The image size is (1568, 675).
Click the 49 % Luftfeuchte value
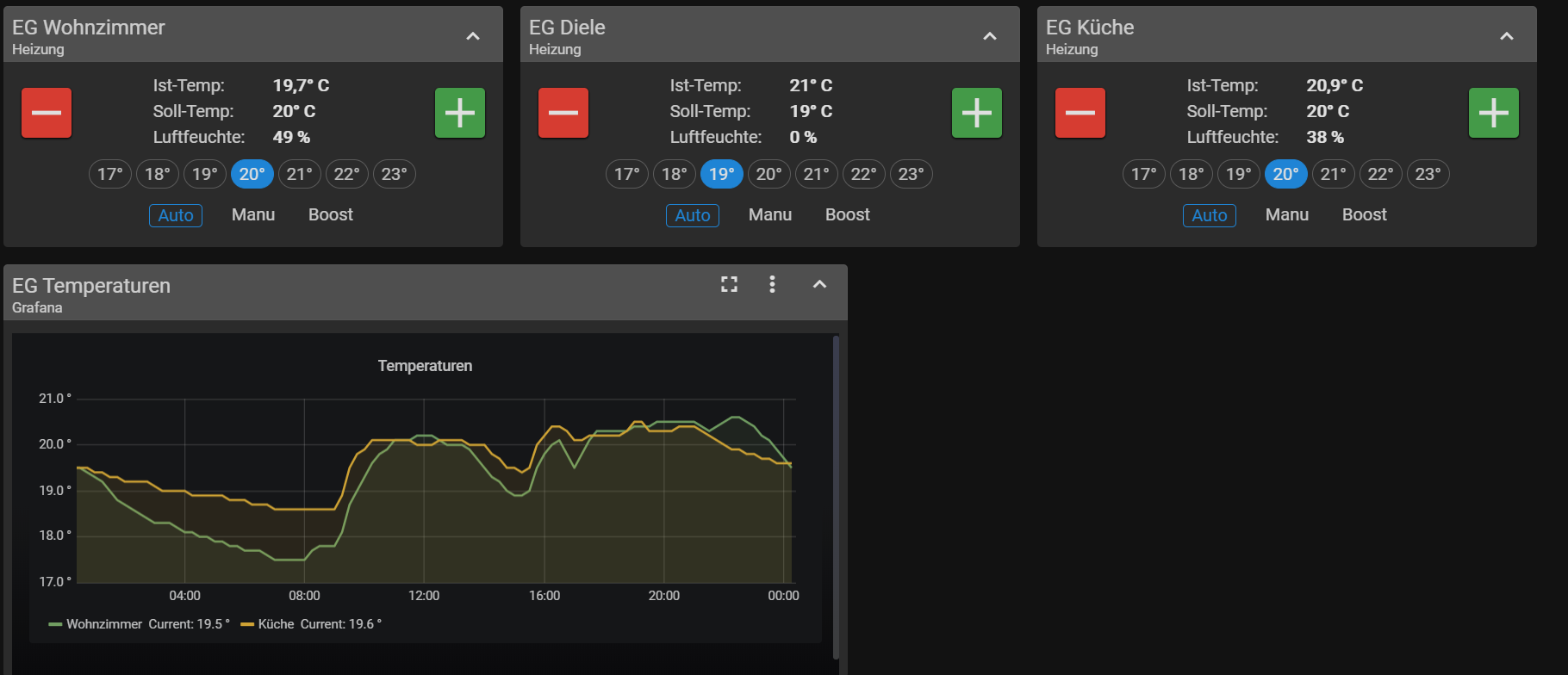tap(291, 137)
